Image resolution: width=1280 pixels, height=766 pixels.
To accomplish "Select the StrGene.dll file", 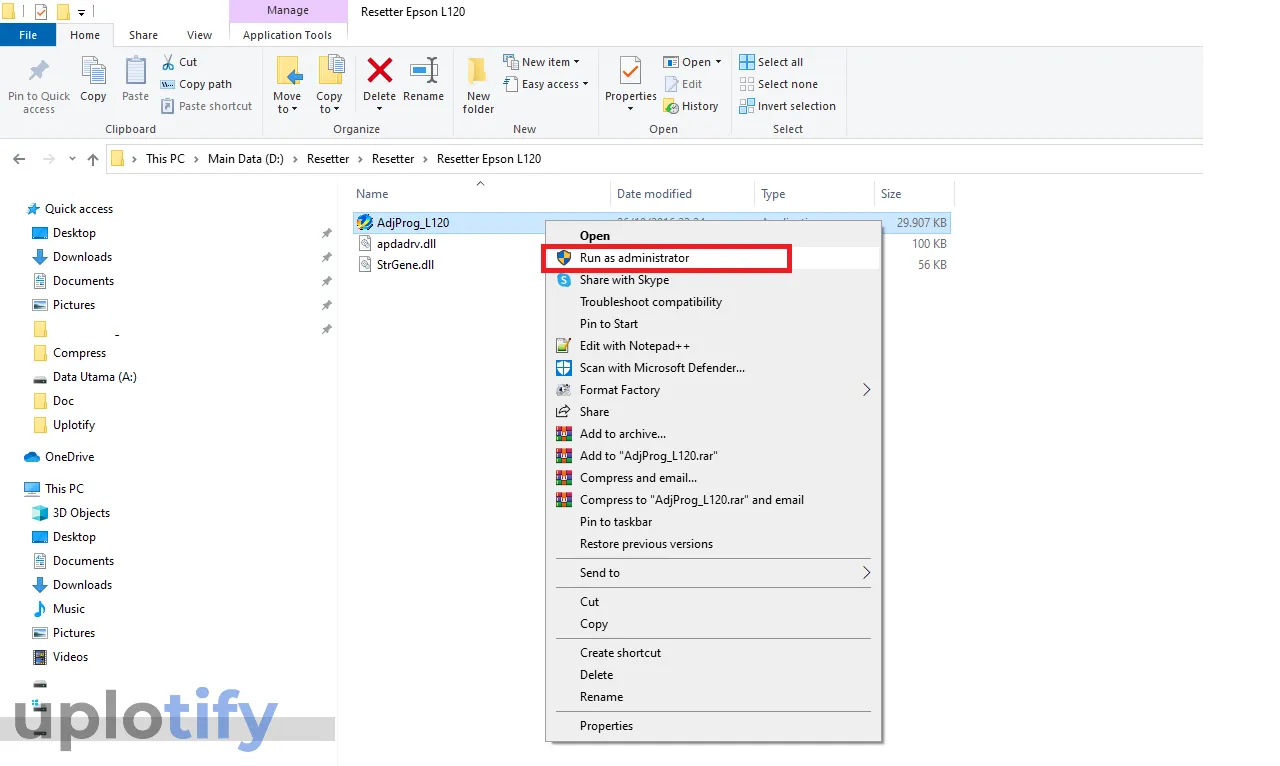I will click(405, 265).
